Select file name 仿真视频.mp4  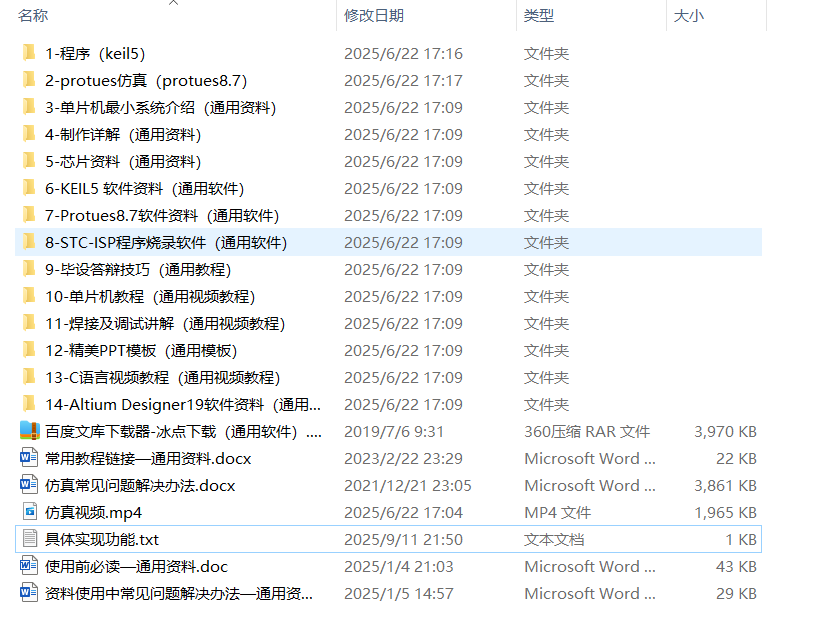[94, 513]
